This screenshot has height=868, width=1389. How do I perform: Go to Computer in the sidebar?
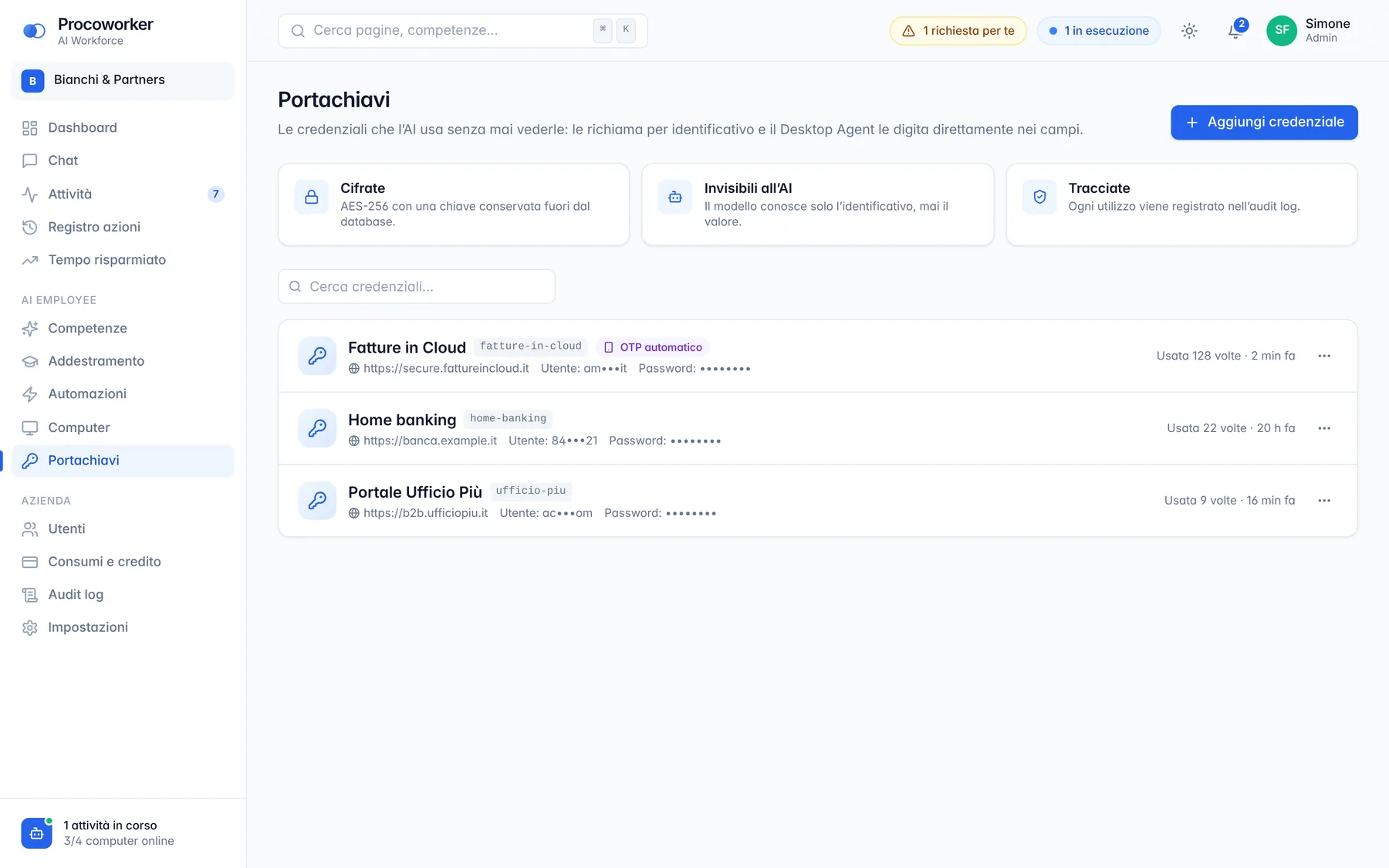point(123,427)
